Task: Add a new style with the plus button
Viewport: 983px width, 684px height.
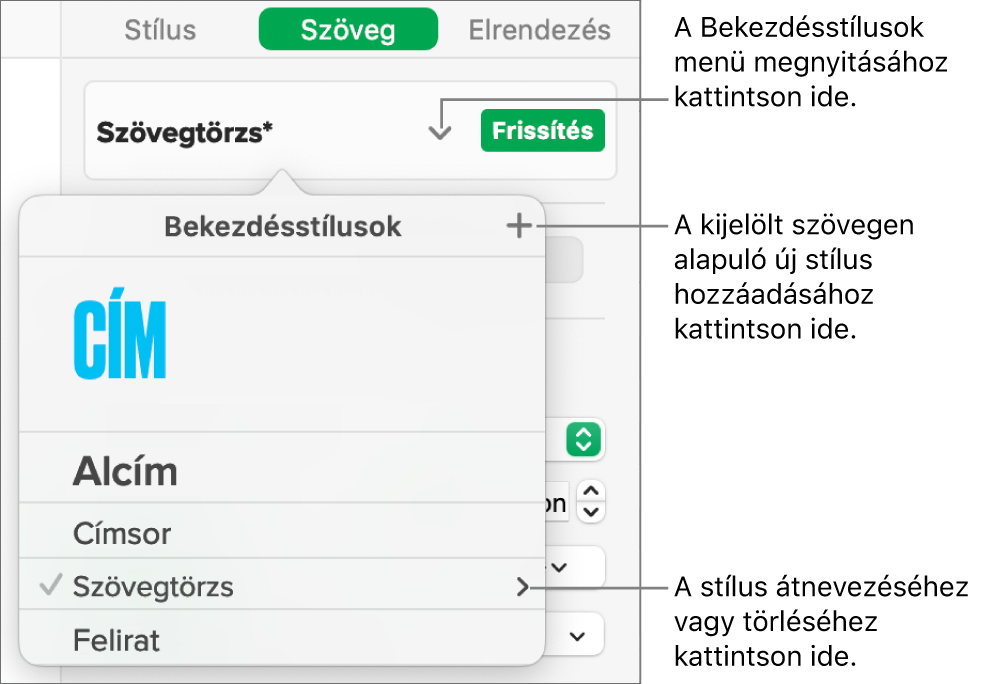Action: pos(518,226)
